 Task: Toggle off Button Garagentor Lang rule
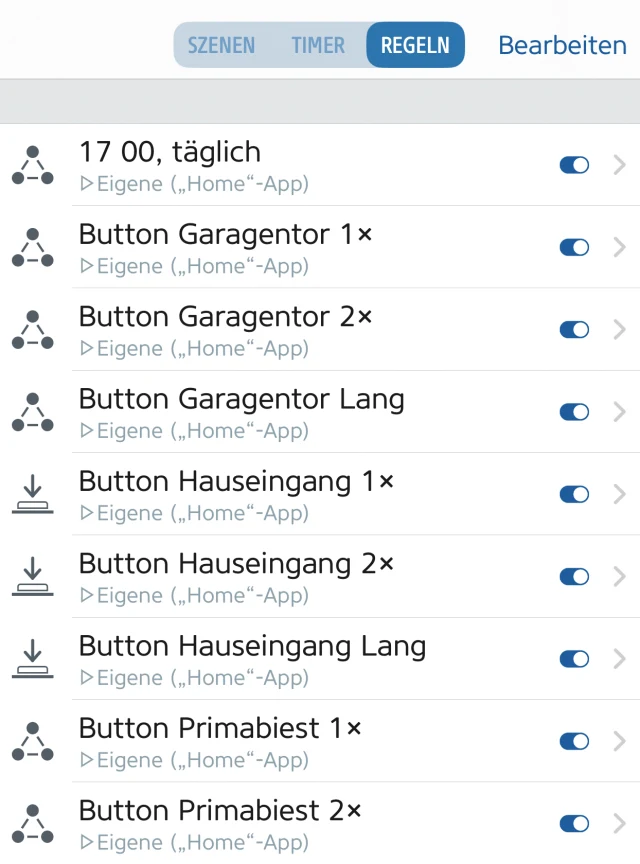574,412
